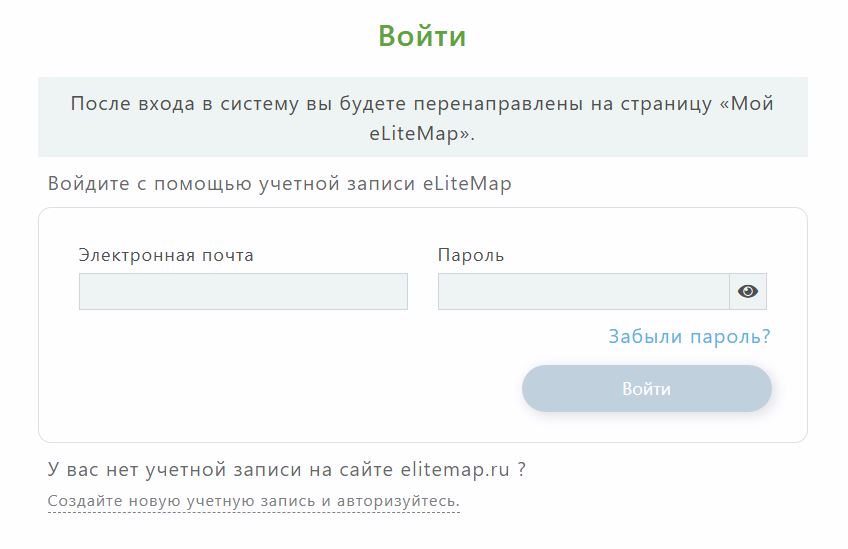The image size is (848, 549).
Task: Click the Электронная почта field label
Action: pyautogui.click(x=166, y=255)
